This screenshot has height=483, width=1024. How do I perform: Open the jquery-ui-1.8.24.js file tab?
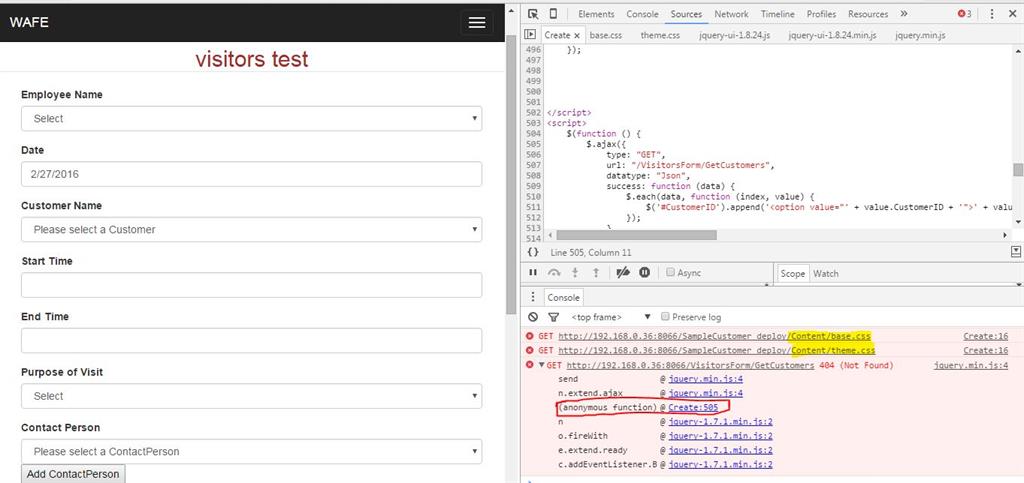click(x=734, y=35)
